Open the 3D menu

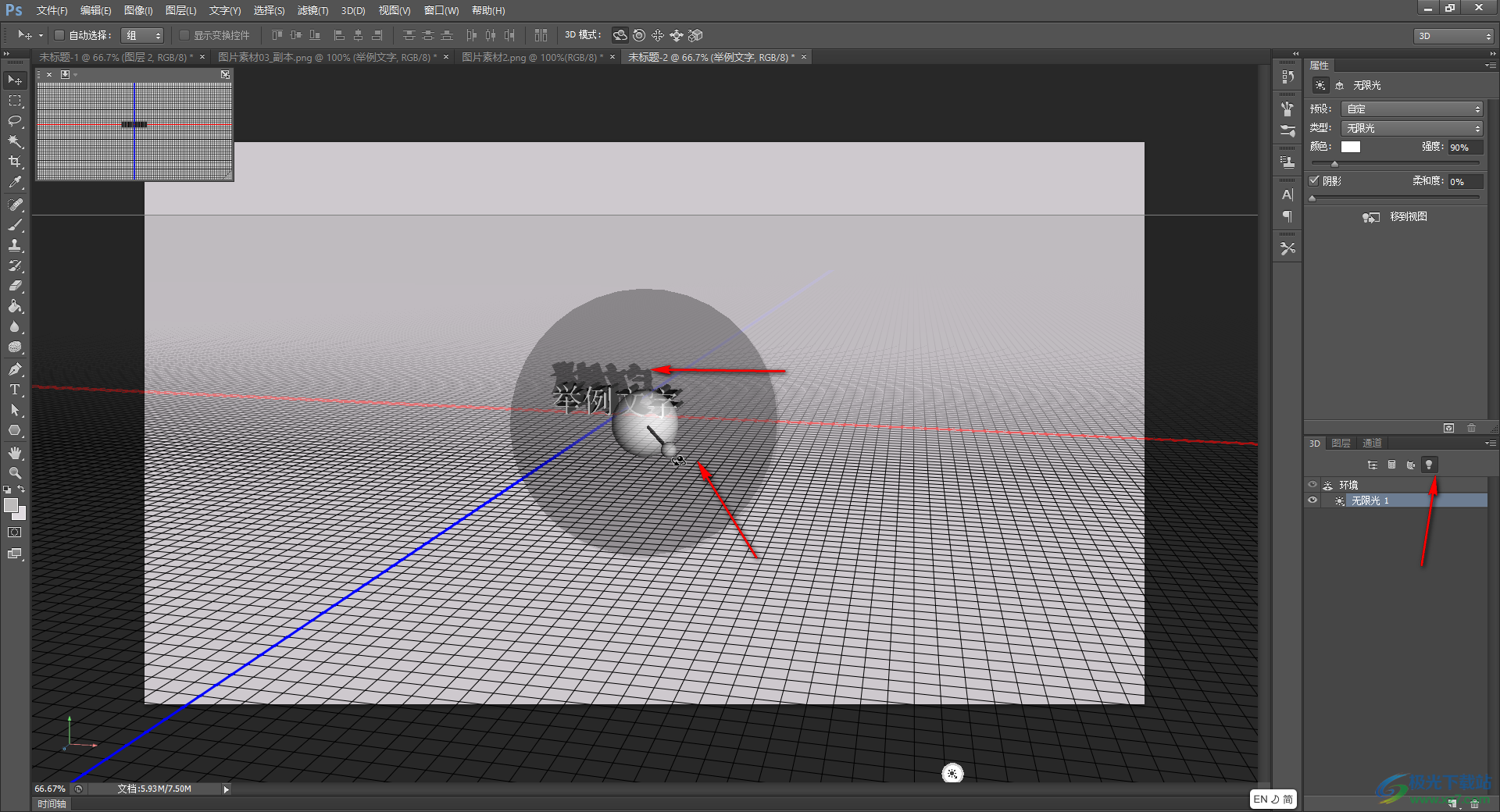click(353, 11)
